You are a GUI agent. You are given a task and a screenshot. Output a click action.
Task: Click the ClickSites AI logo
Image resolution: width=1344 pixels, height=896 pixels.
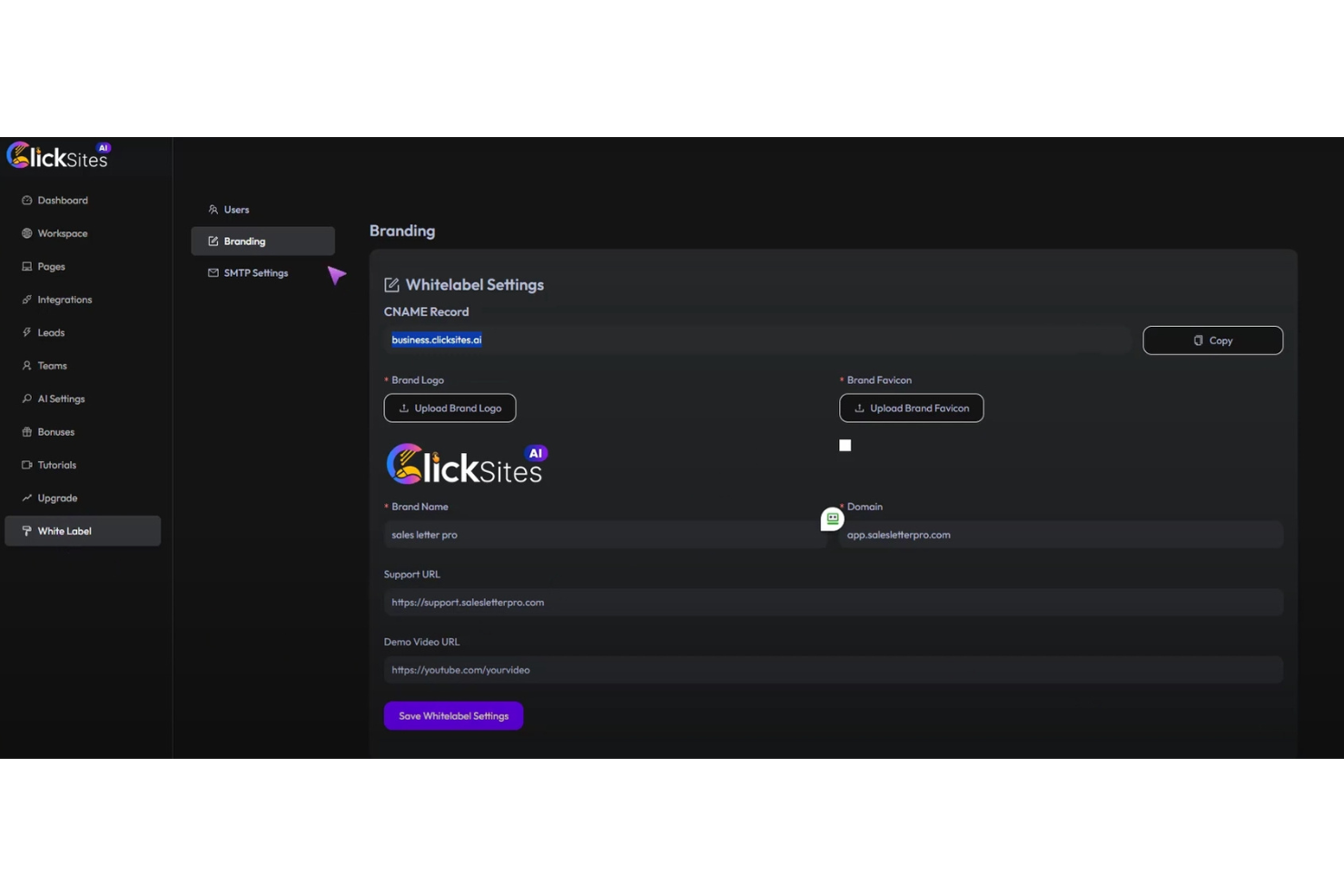click(x=59, y=155)
